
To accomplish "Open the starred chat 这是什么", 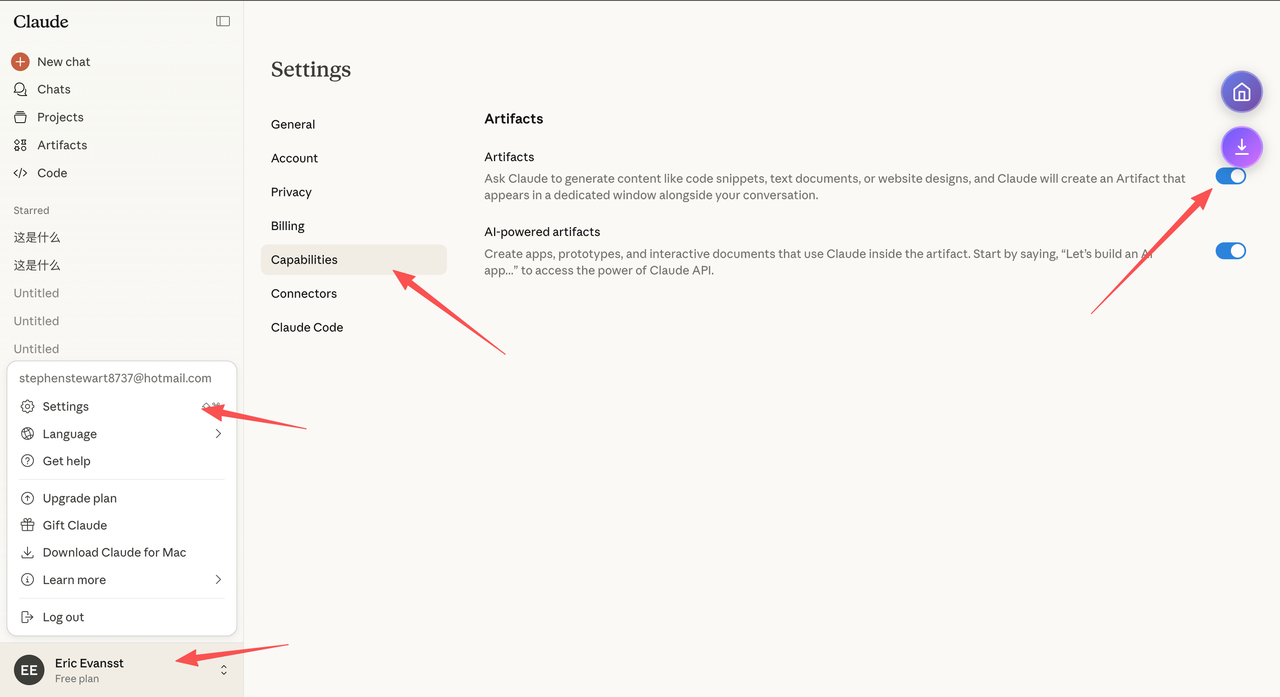I will [37, 237].
